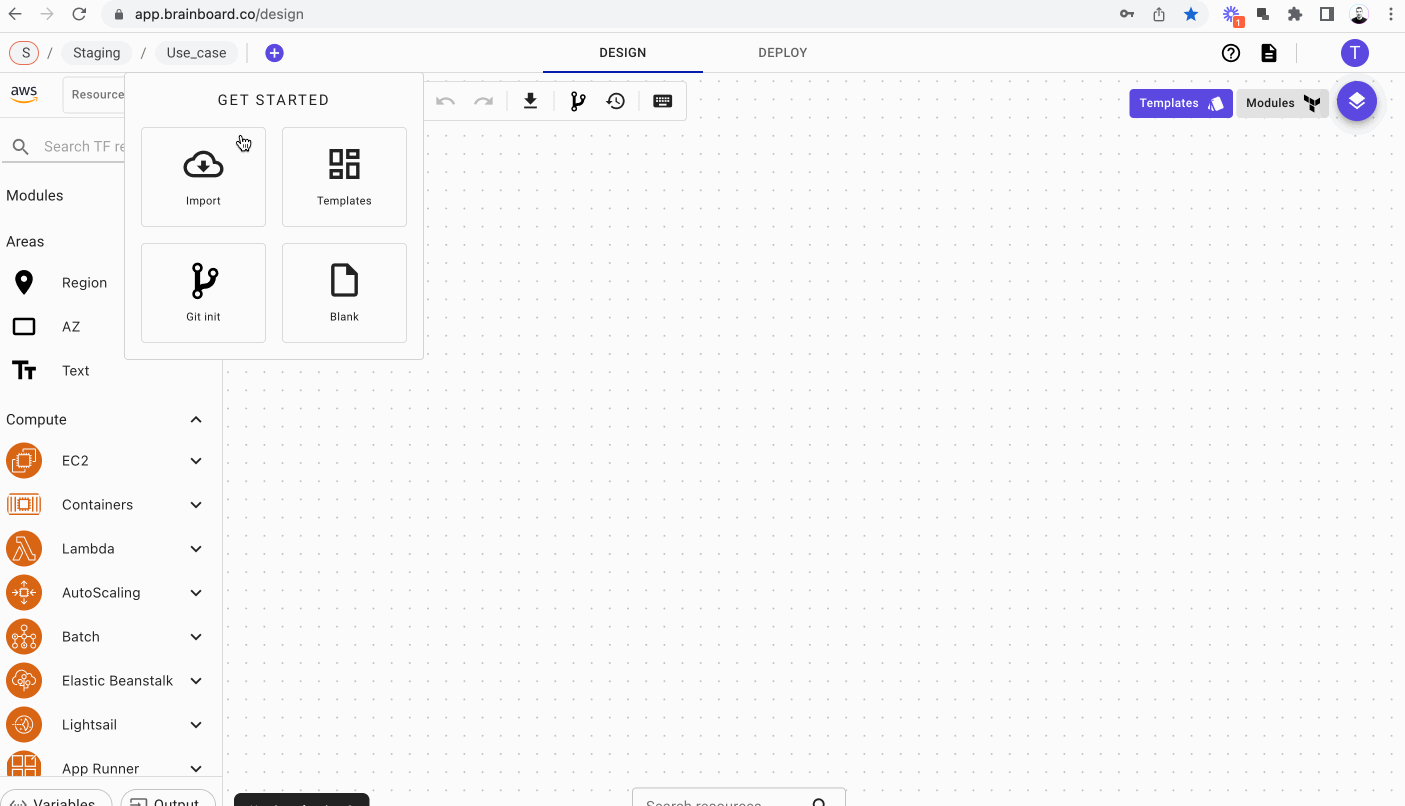Click the purple Templates button

1181,103
